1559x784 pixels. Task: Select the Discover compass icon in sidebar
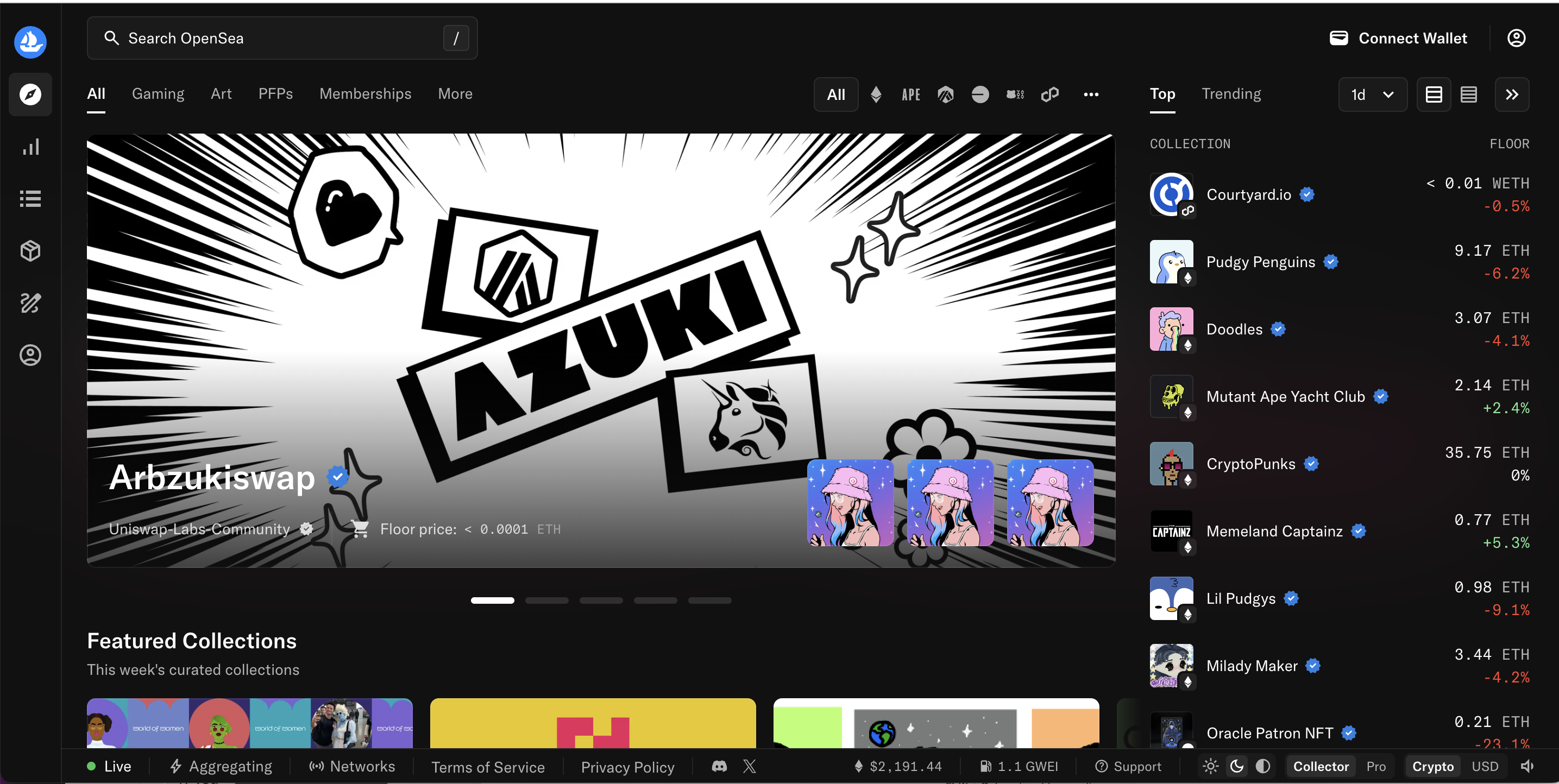pos(30,94)
